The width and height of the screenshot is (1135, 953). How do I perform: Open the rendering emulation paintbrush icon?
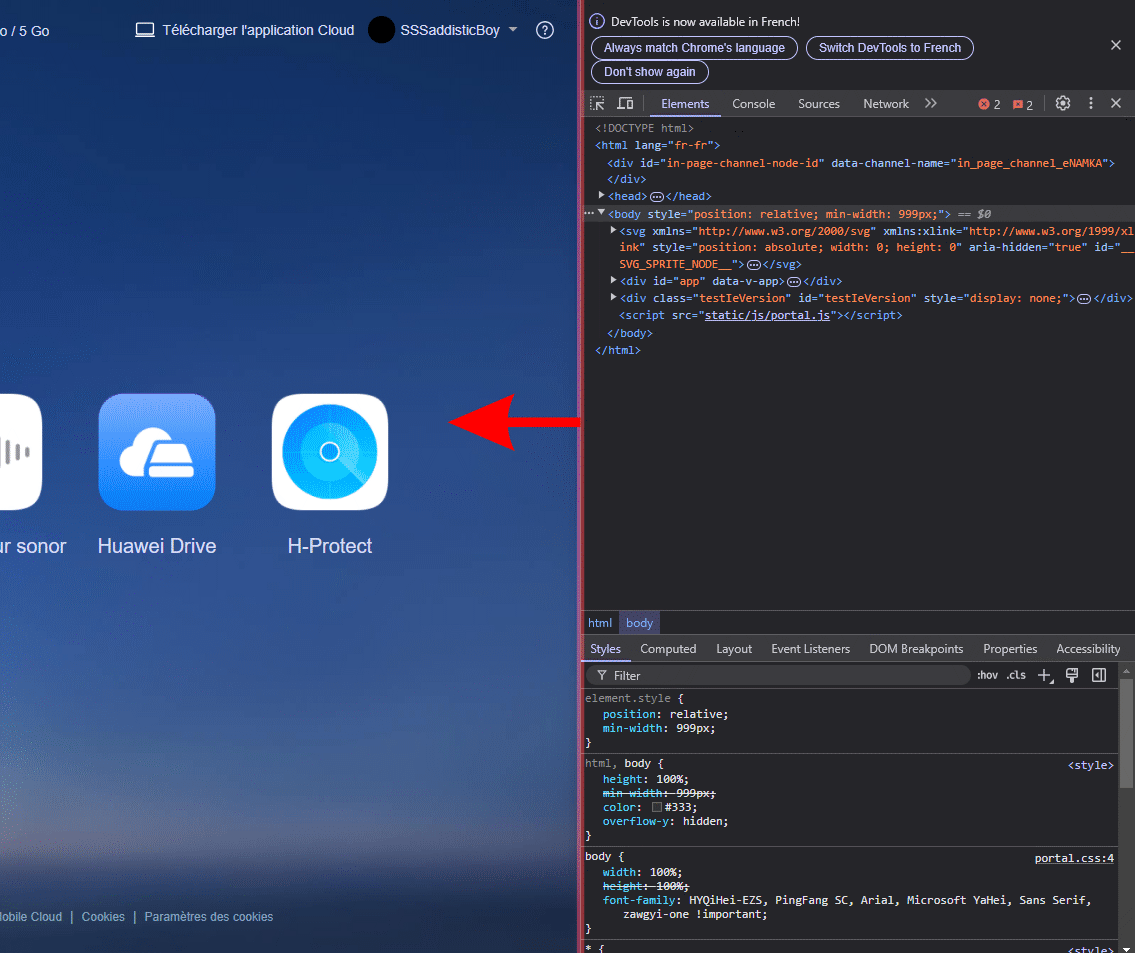1072,675
